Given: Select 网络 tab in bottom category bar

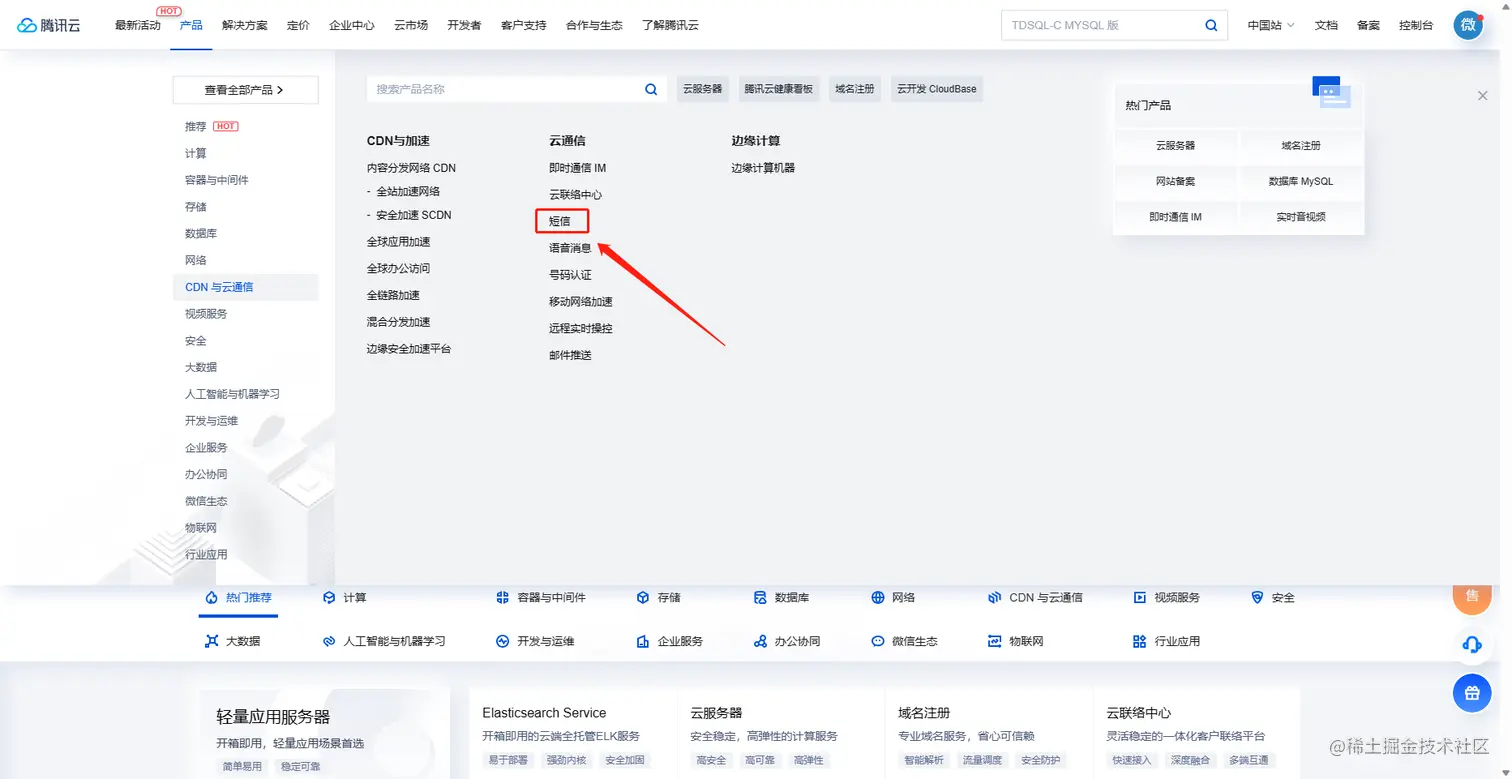Looking at the screenshot, I should tap(892, 598).
